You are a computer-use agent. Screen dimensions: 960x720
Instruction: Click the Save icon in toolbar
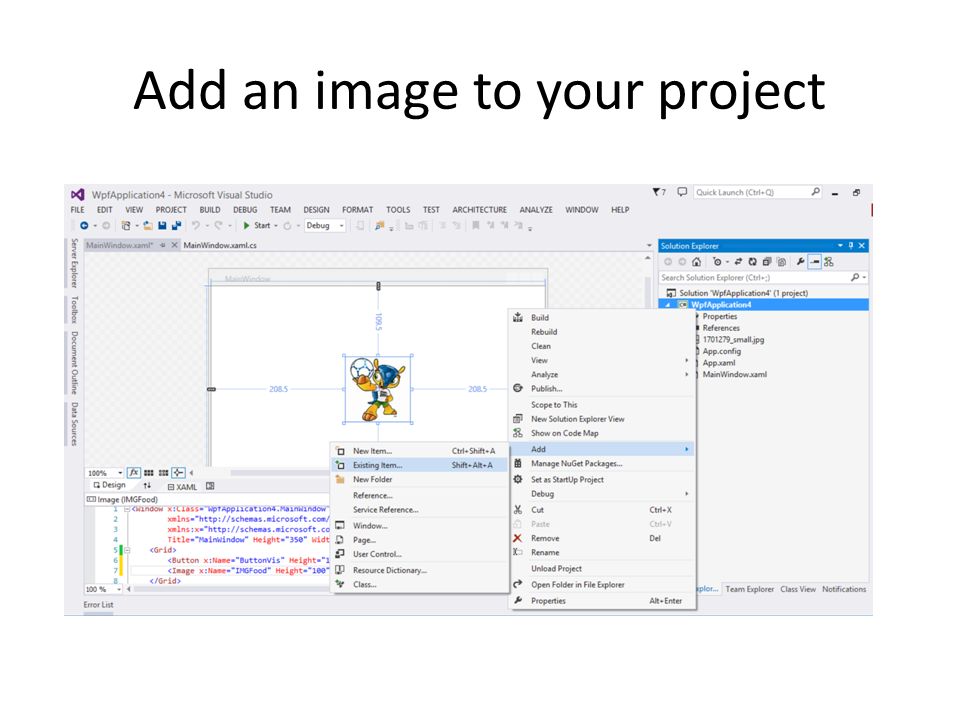162,226
